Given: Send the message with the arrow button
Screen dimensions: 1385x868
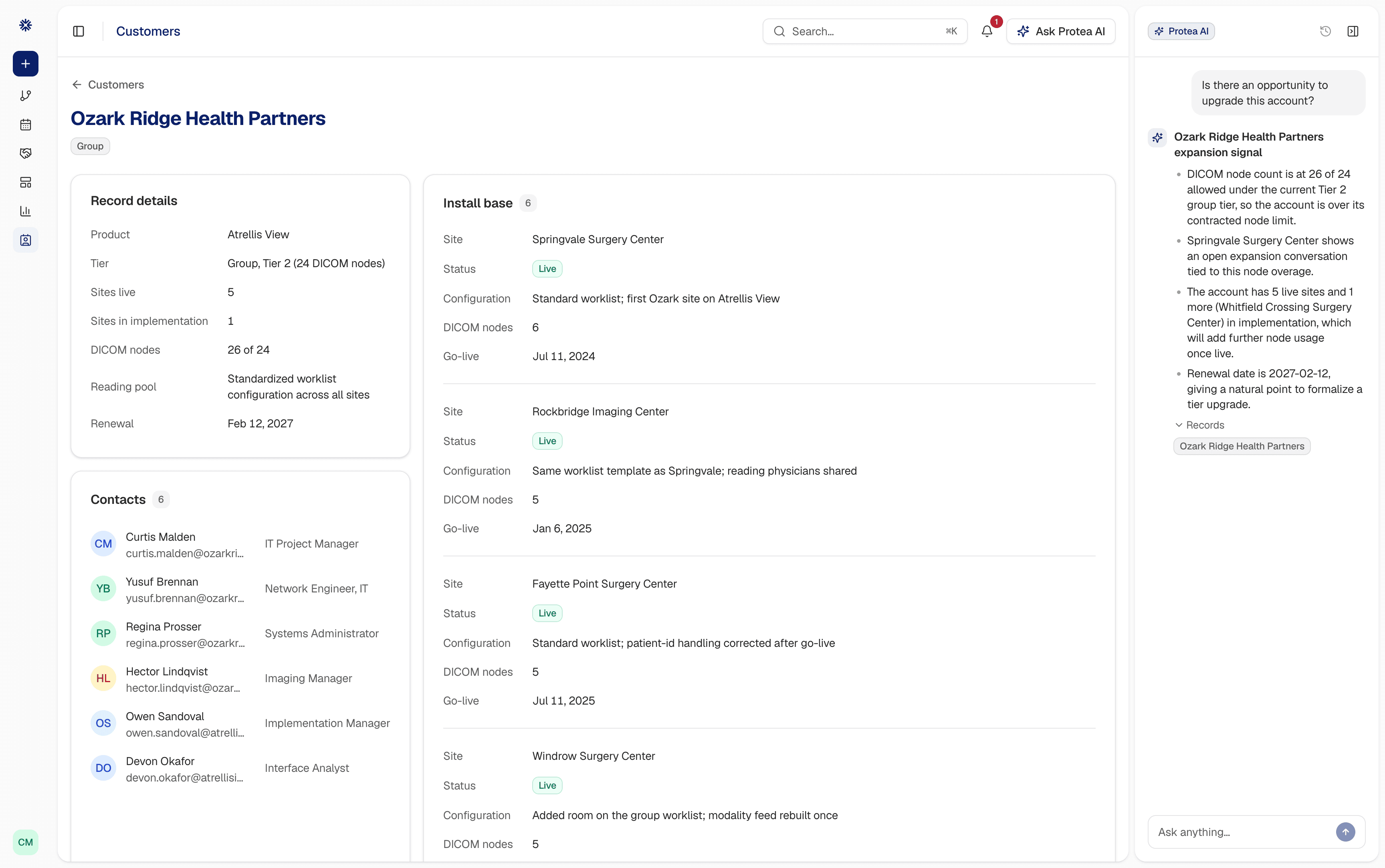Looking at the screenshot, I should (1345, 832).
